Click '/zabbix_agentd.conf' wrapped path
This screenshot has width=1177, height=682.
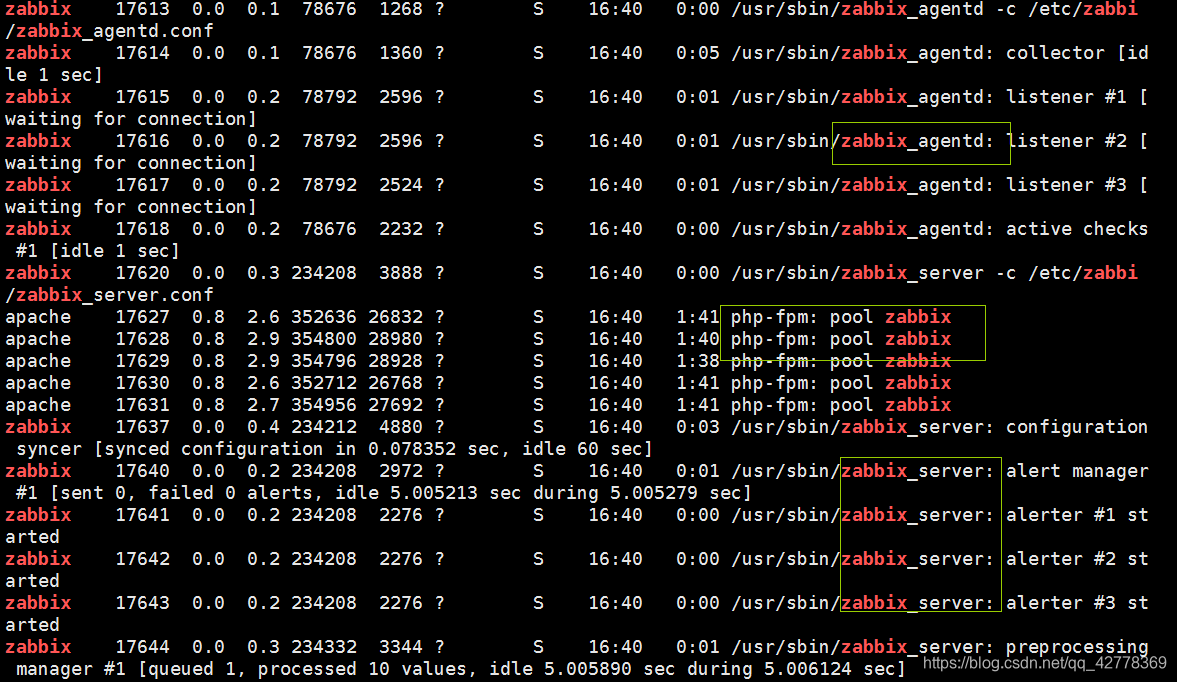tap(110, 32)
